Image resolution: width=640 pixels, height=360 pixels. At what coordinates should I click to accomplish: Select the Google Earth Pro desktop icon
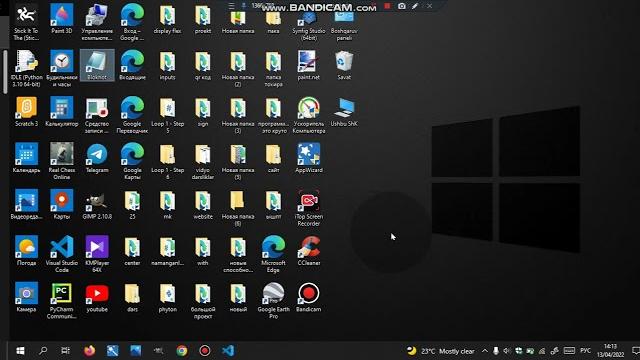[273, 300]
